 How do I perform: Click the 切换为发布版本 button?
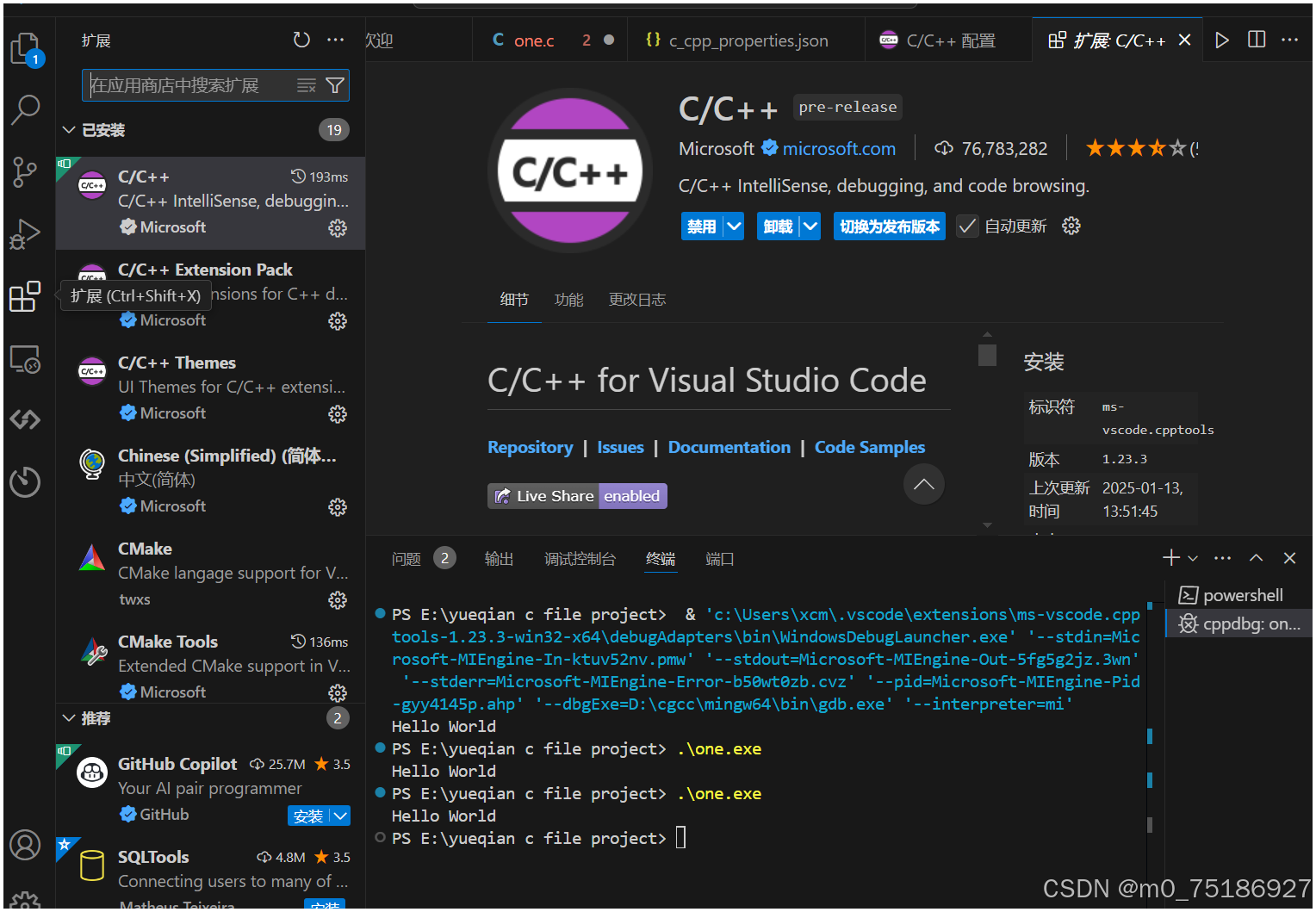point(890,226)
